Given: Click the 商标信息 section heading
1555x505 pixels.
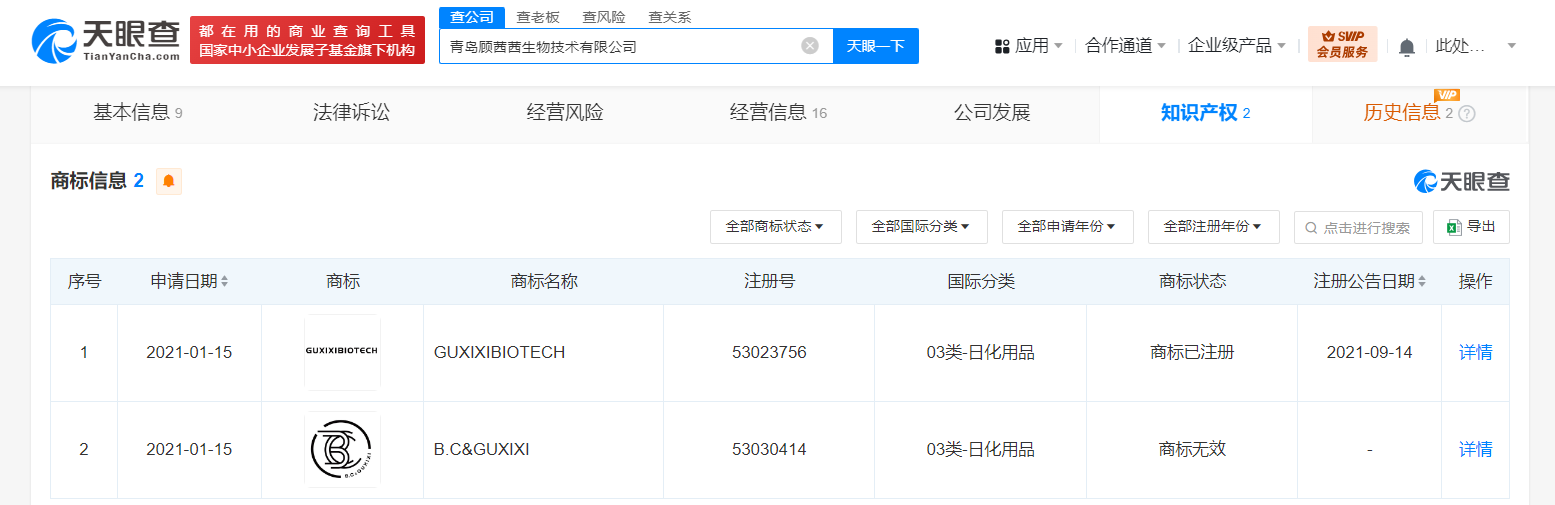Looking at the screenshot, I should [x=88, y=181].
